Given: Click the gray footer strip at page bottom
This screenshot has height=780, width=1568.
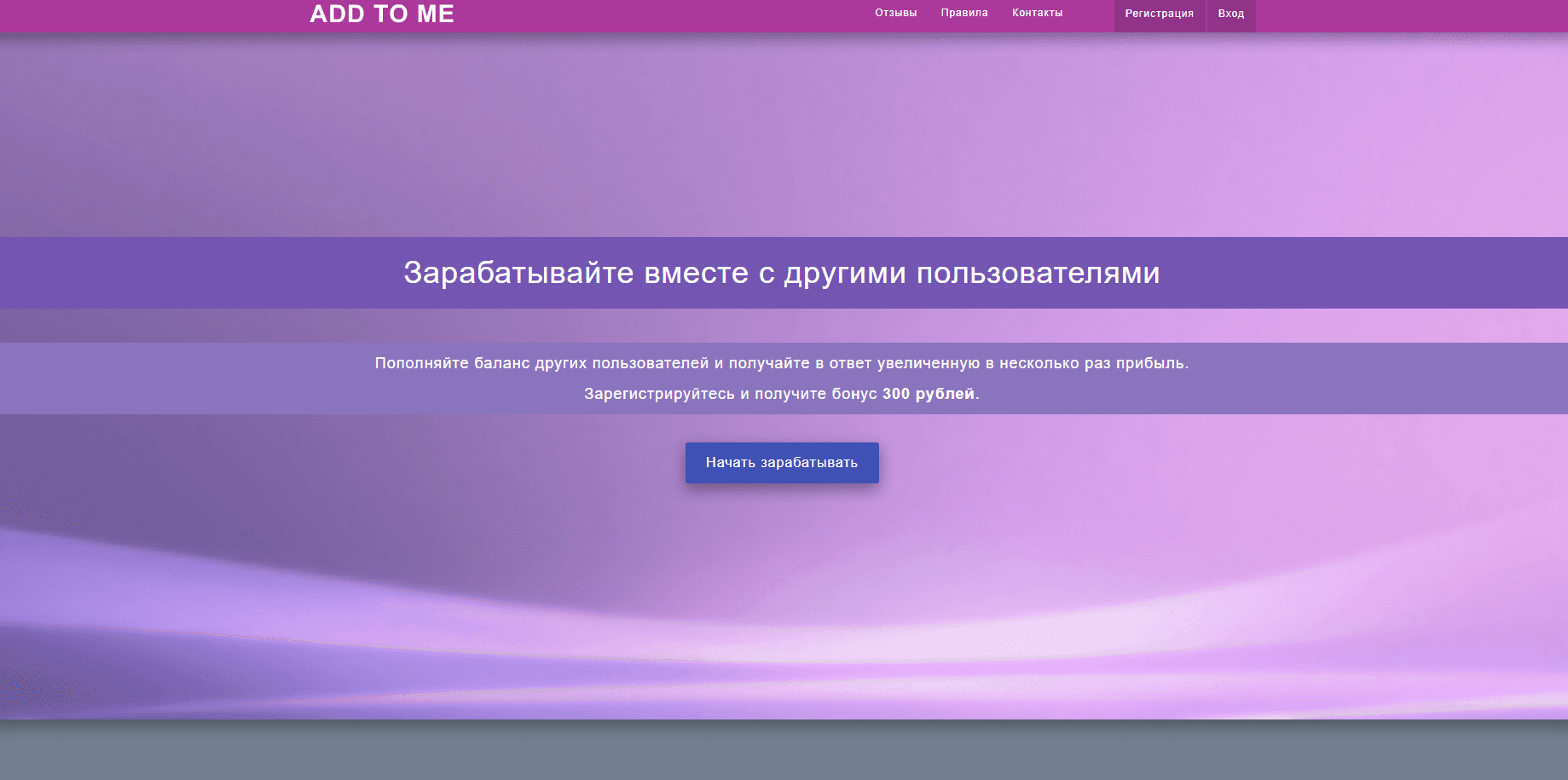Looking at the screenshot, I should [x=784, y=750].
